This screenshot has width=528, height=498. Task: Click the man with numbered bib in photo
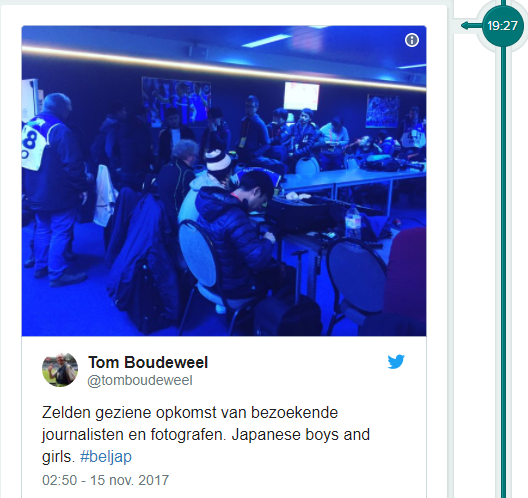52,189
